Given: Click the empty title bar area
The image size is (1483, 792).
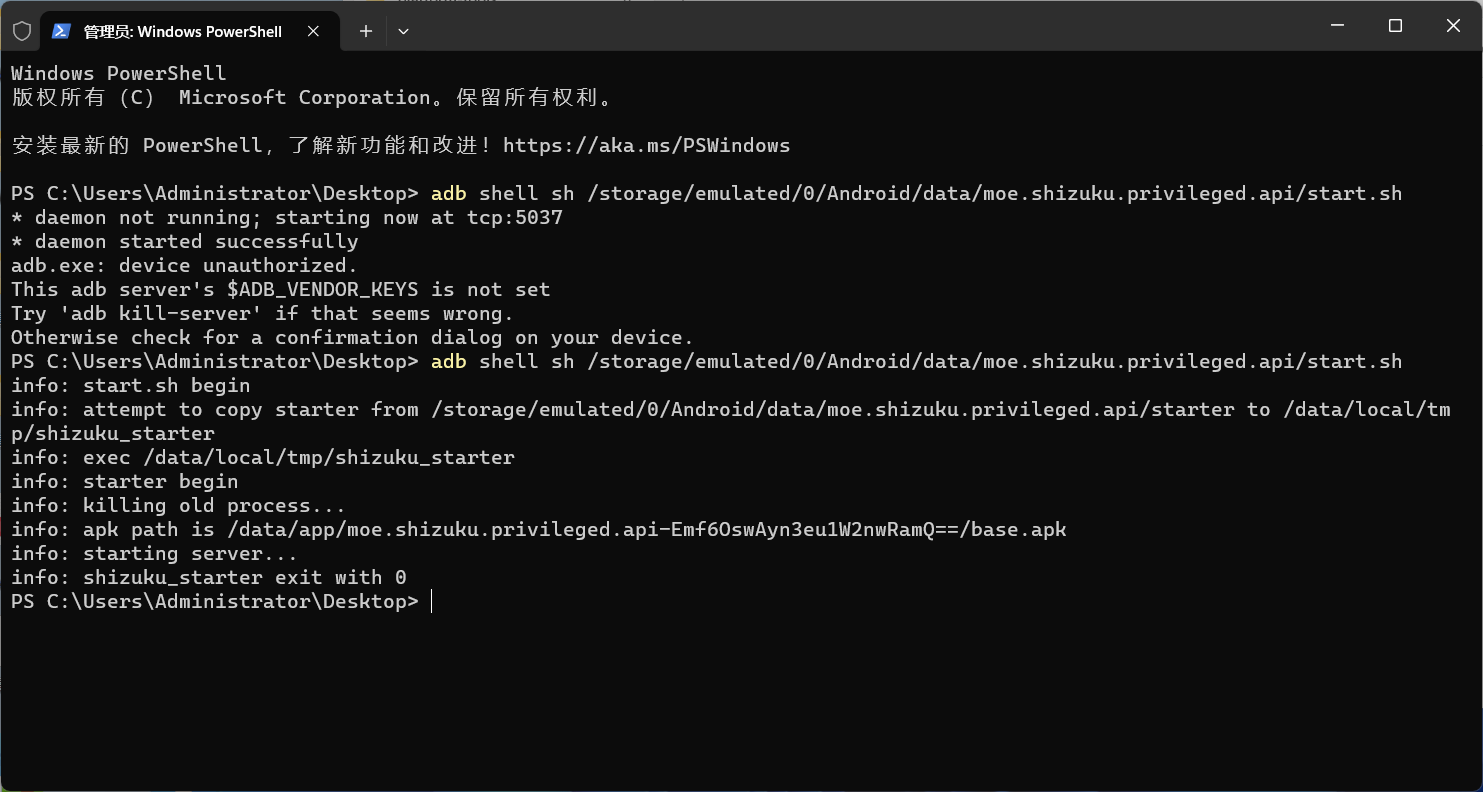Looking at the screenshot, I should pyautogui.click(x=850, y=26).
